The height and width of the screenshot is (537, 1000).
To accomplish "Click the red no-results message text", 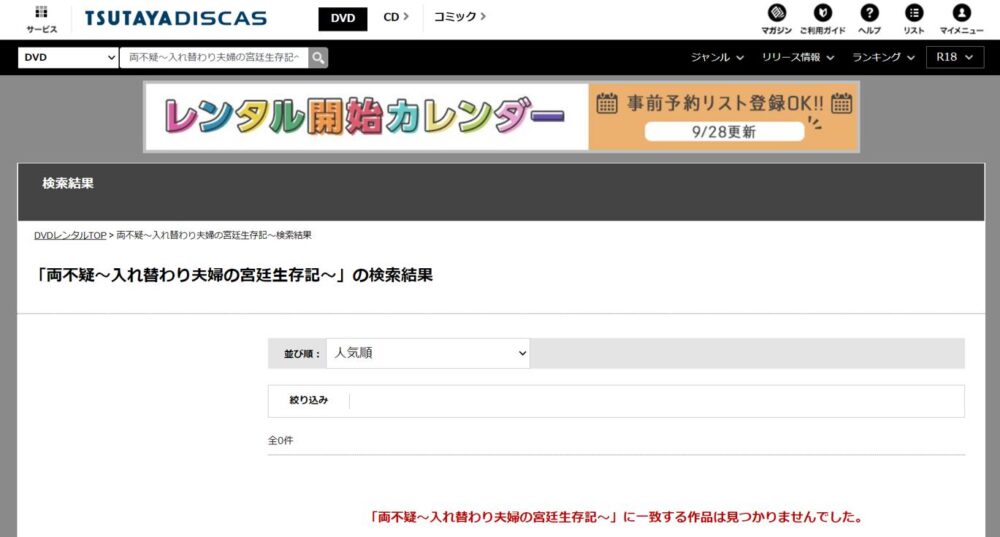I will tap(616, 517).
